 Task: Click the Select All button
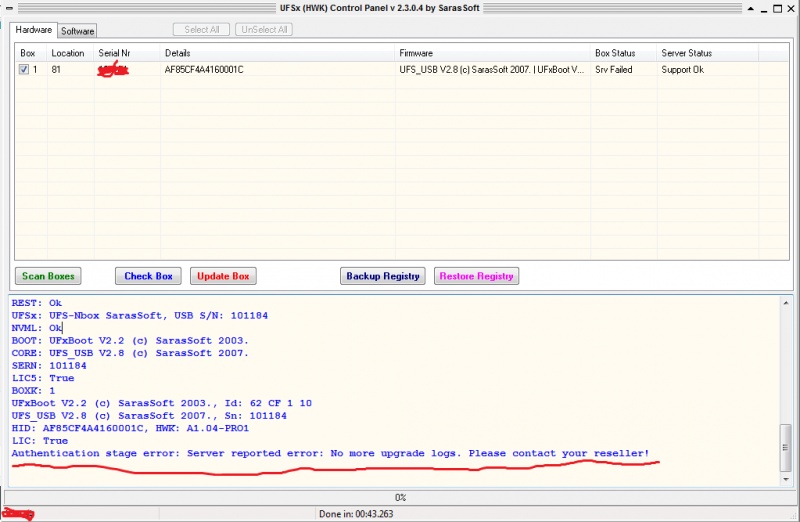[x=201, y=30]
